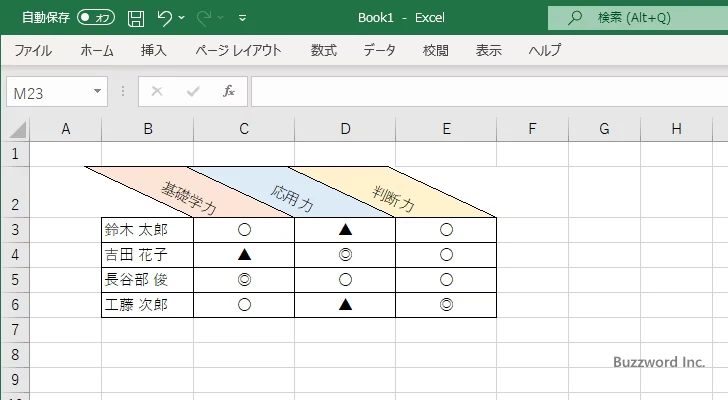
Task: Click the ◎ under 判断力 for 工藤 次郎
Action: coord(446,305)
